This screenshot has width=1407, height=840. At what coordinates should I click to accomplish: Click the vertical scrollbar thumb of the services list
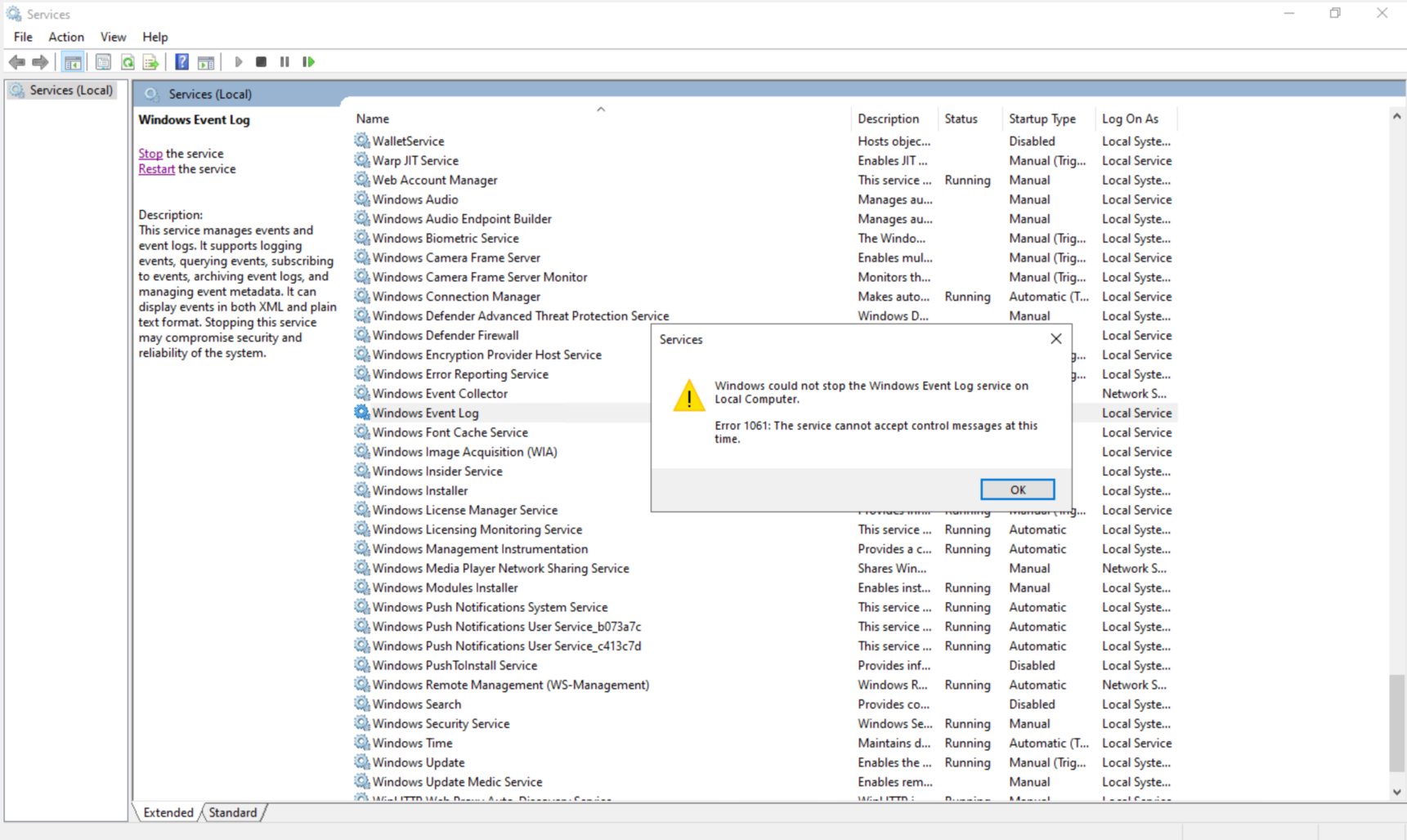tap(1396, 722)
